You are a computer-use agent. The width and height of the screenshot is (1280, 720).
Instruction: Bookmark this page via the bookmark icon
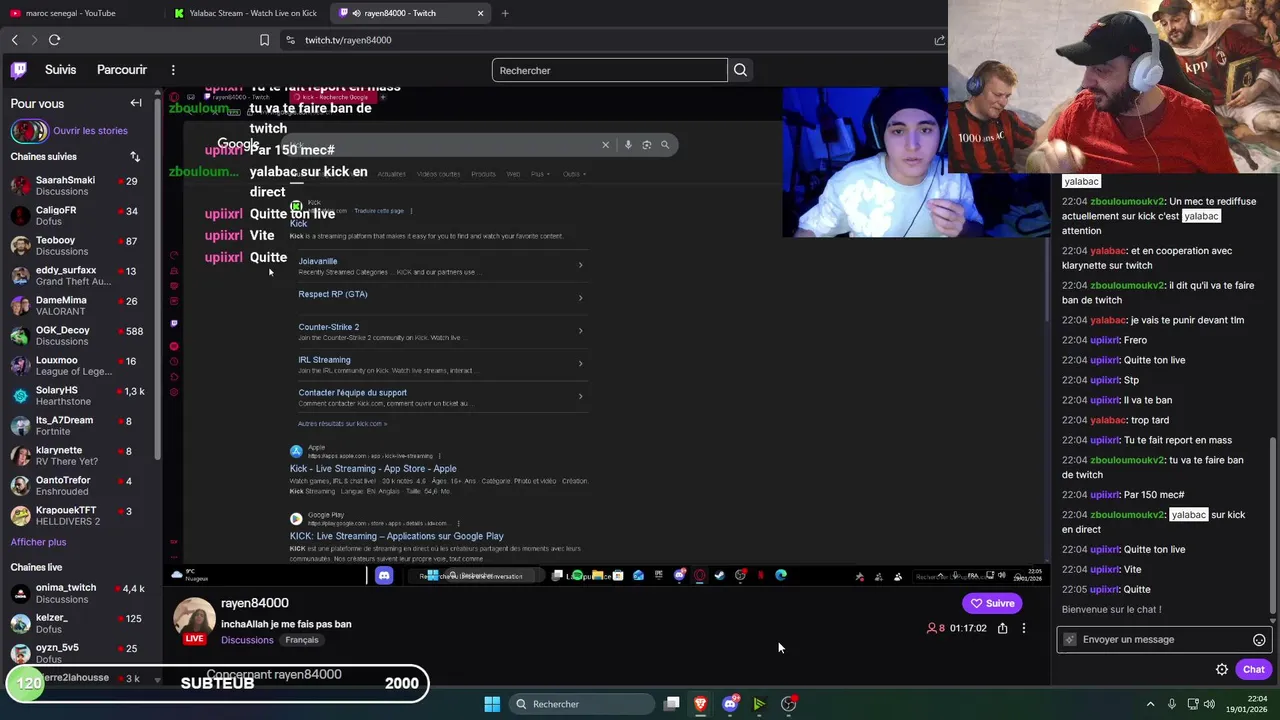[264, 40]
